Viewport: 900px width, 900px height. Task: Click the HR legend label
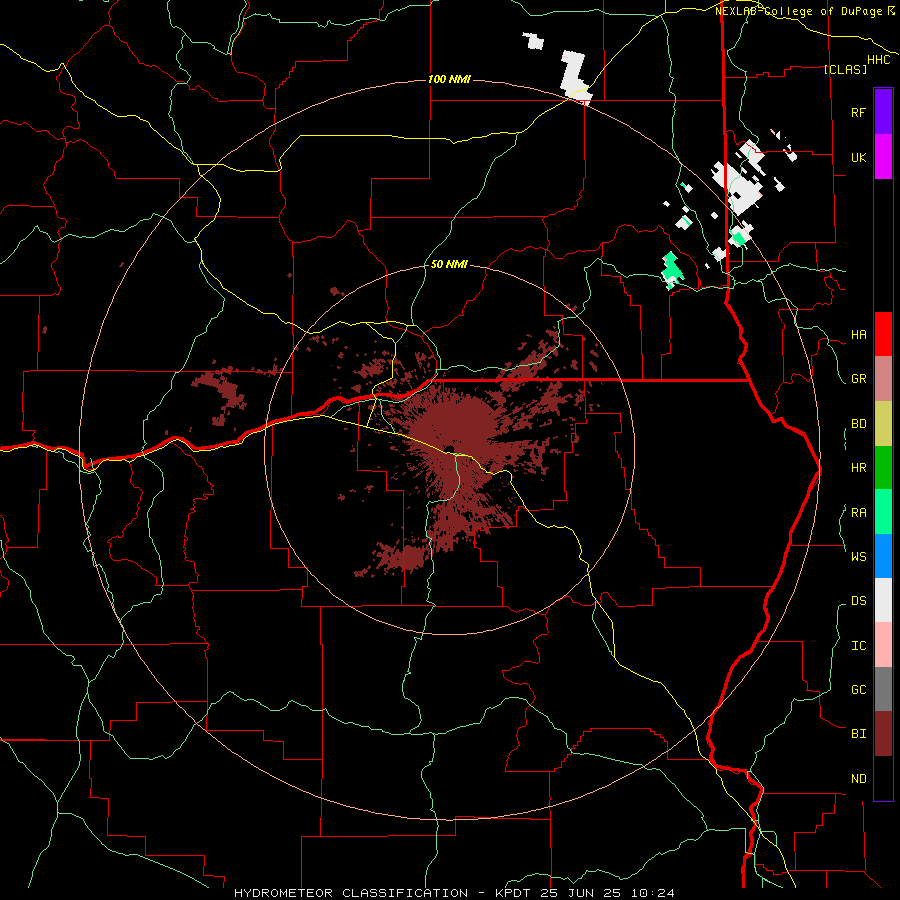coord(858,468)
